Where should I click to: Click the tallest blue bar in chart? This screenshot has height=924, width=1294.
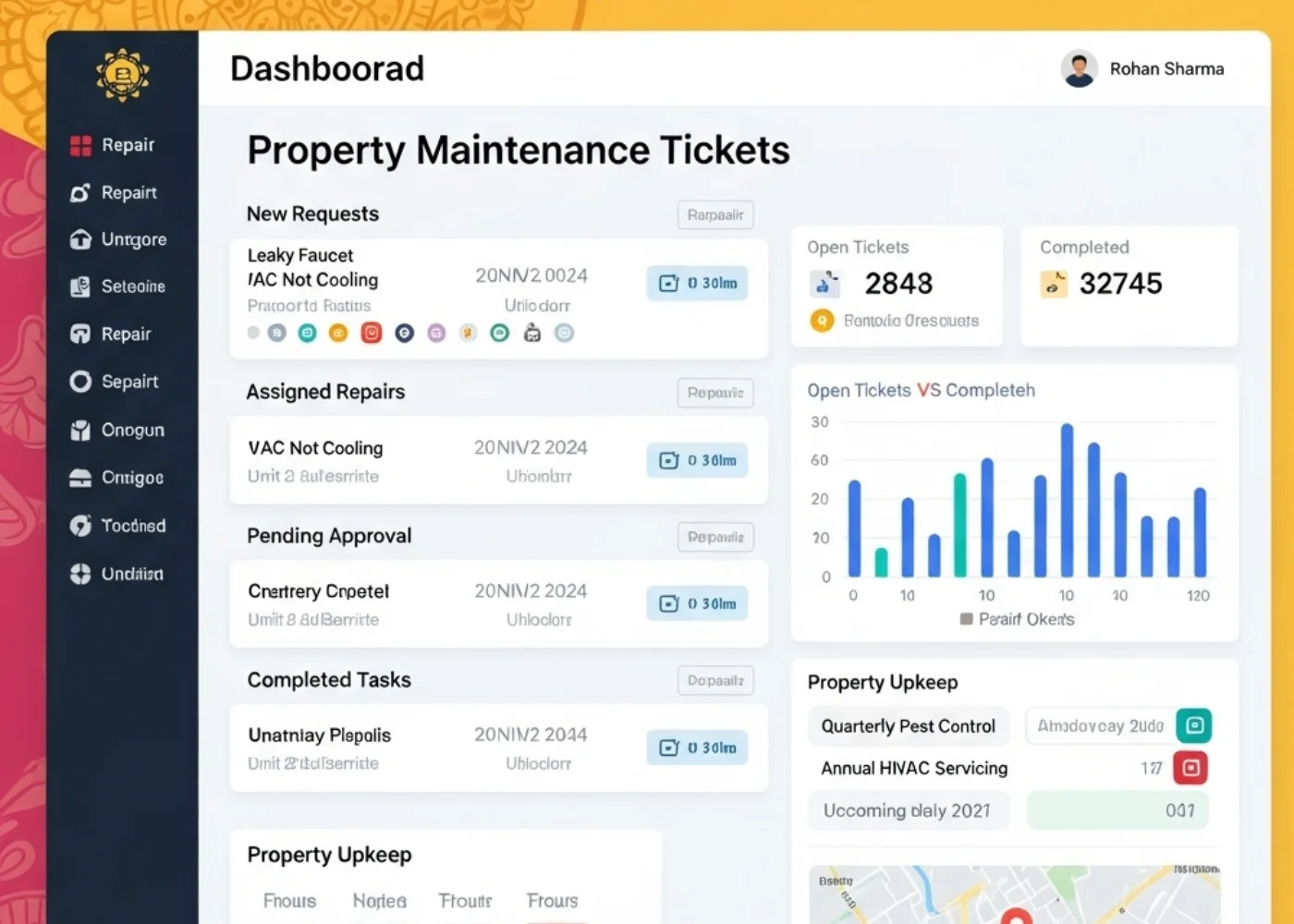pos(1067,500)
